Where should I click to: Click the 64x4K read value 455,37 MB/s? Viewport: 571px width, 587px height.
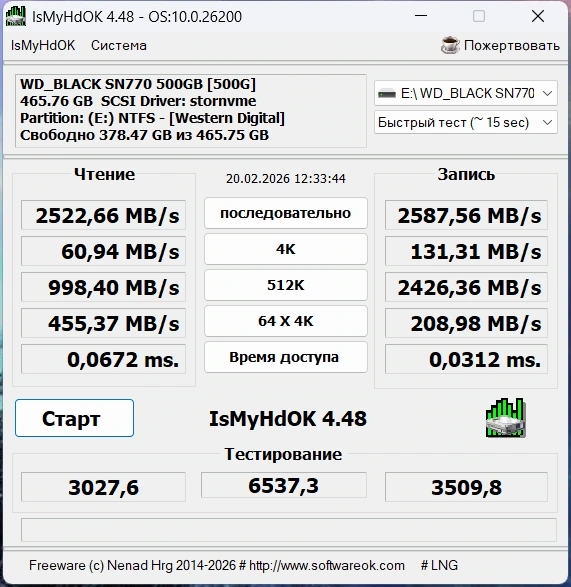click(103, 323)
